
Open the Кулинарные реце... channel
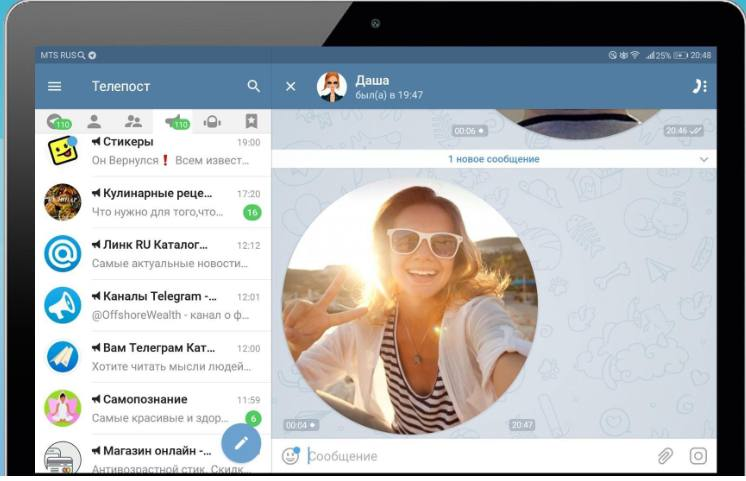153,203
